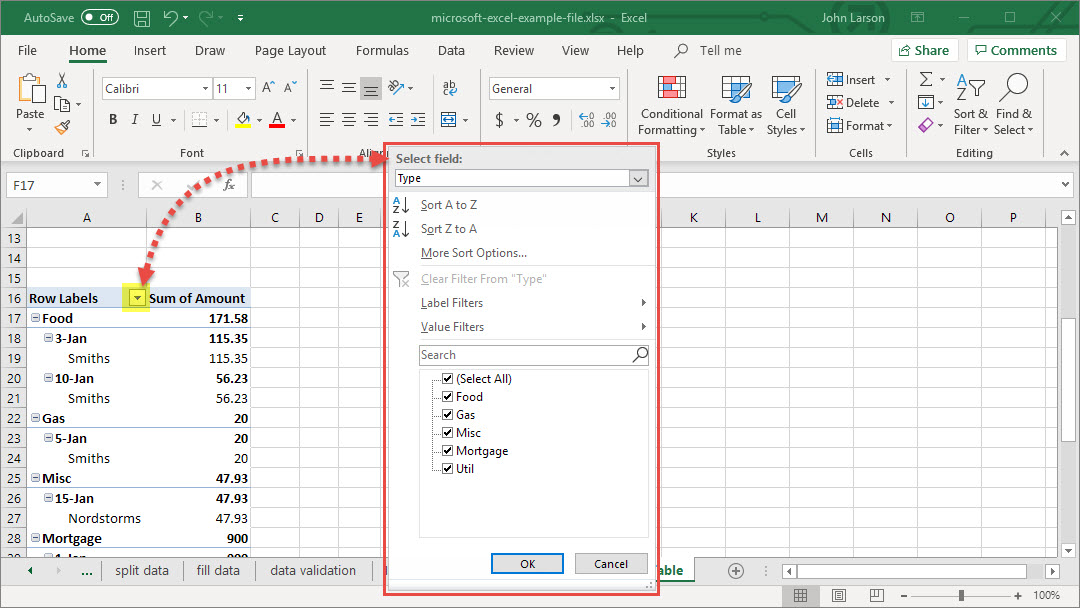This screenshot has height=608, width=1080.
Task: Switch to the data validation sheet tab
Action: coord(313,571)
